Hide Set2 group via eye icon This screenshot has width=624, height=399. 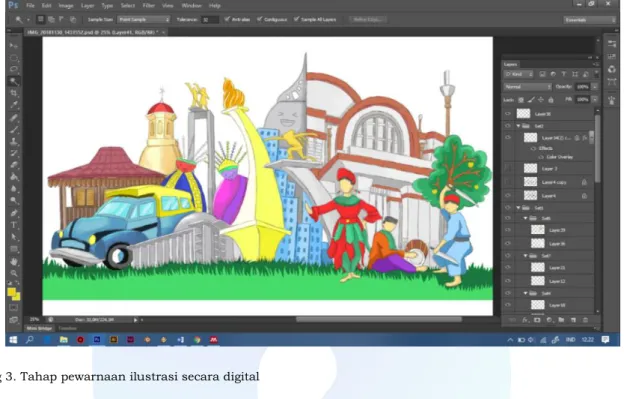(508, 126)
